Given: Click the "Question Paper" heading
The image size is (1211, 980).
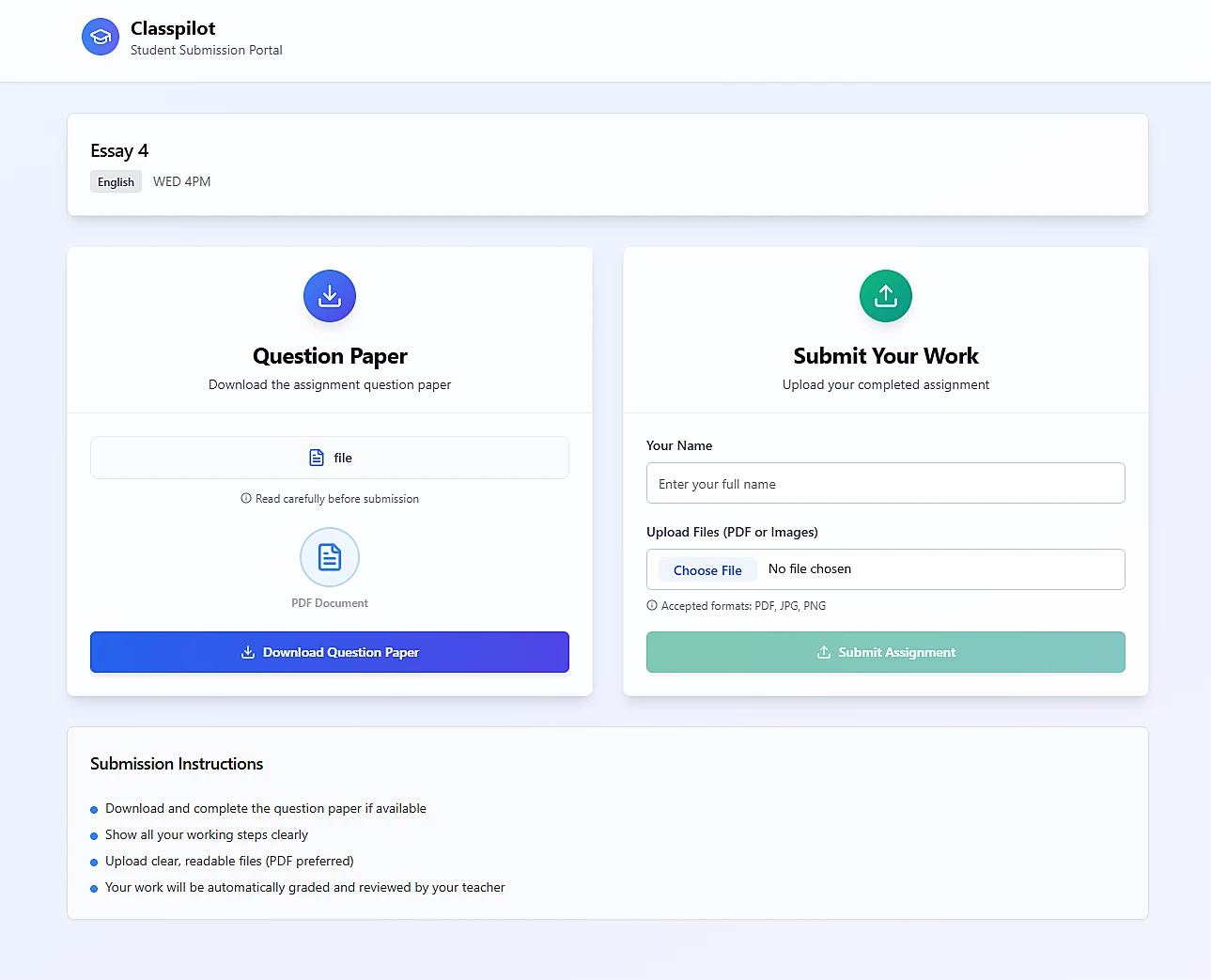Looking at the screenshot, I should 330,356.
